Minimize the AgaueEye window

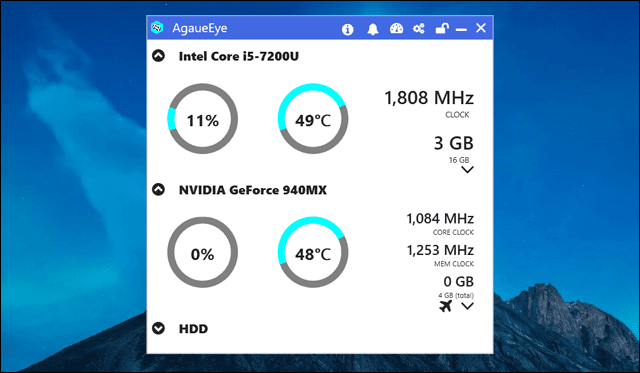461,29
